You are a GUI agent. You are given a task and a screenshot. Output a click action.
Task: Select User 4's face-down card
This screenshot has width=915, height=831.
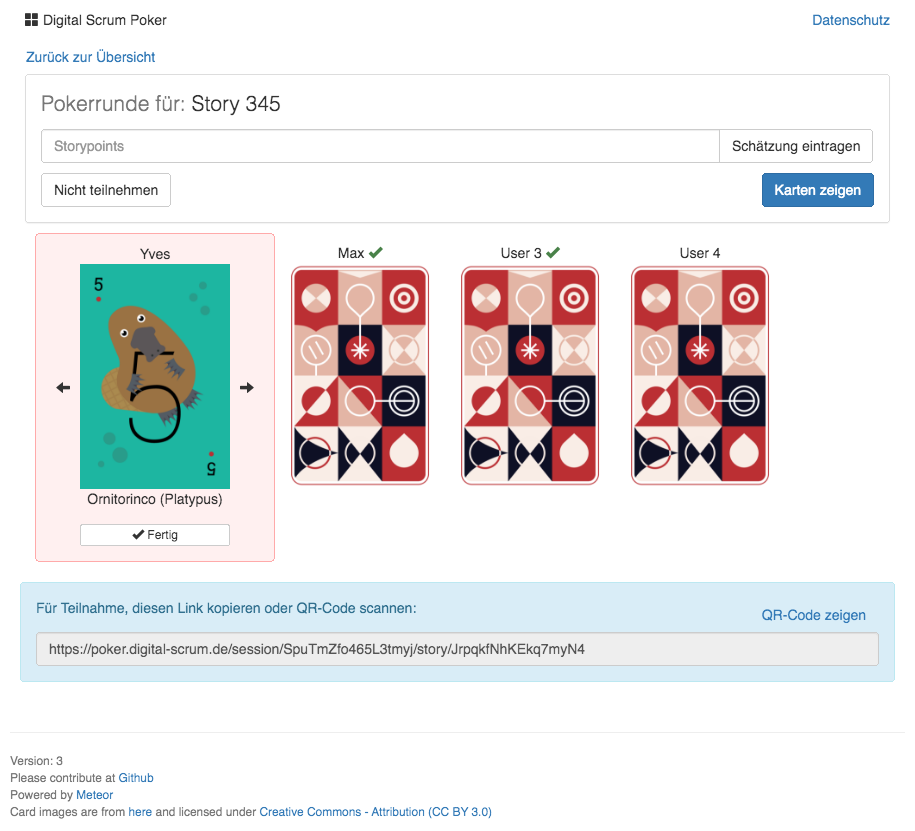(700, 375)
